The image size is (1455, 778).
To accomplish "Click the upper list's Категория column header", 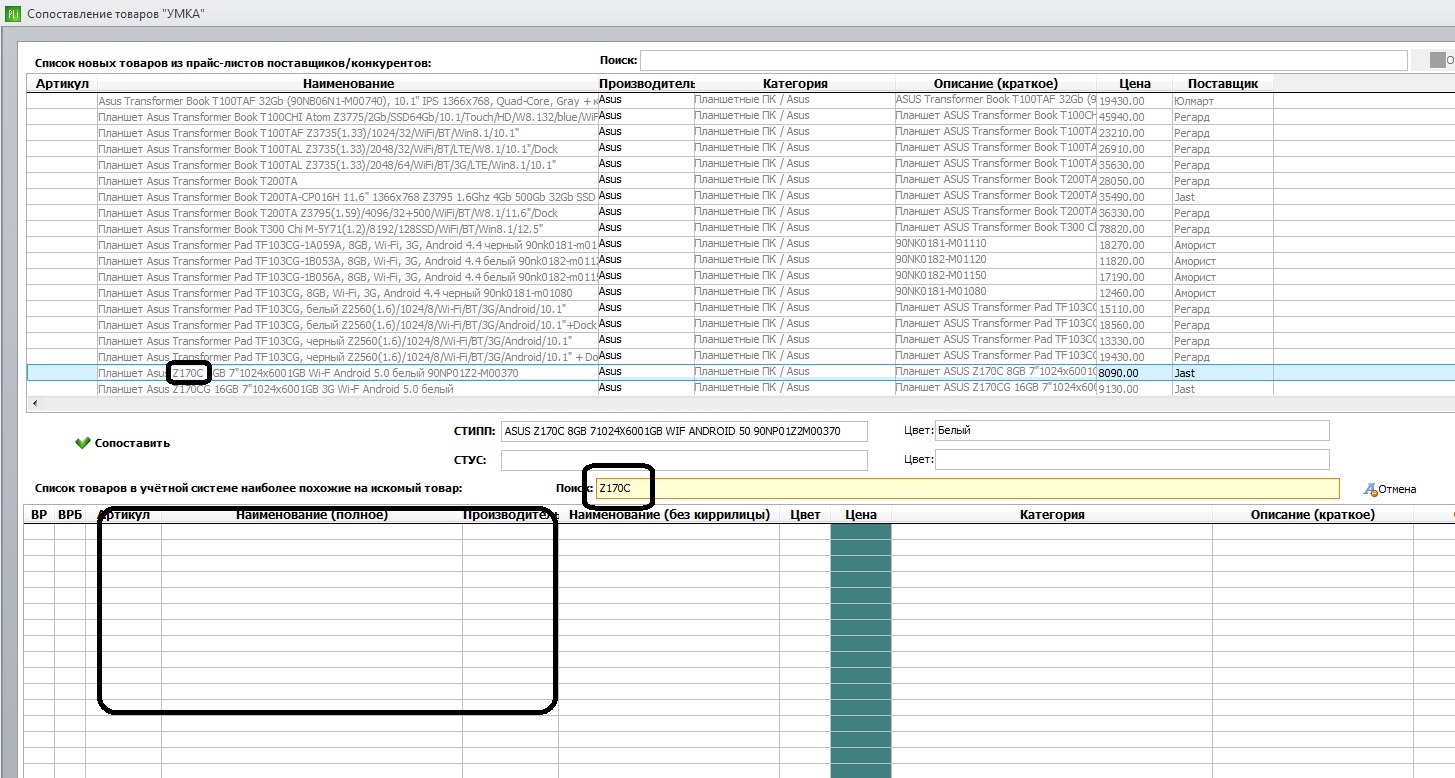I will pyautogui.click(x=795, y=84).
